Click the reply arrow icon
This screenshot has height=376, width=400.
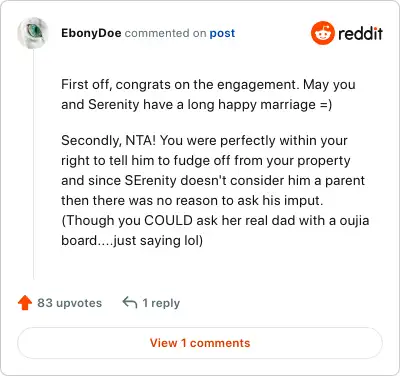(130, 303)
